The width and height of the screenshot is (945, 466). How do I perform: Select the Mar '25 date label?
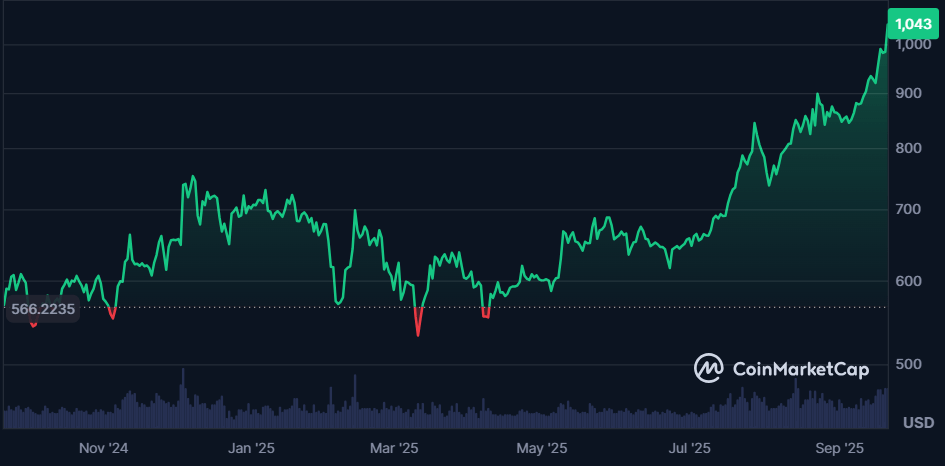(395, 447)
